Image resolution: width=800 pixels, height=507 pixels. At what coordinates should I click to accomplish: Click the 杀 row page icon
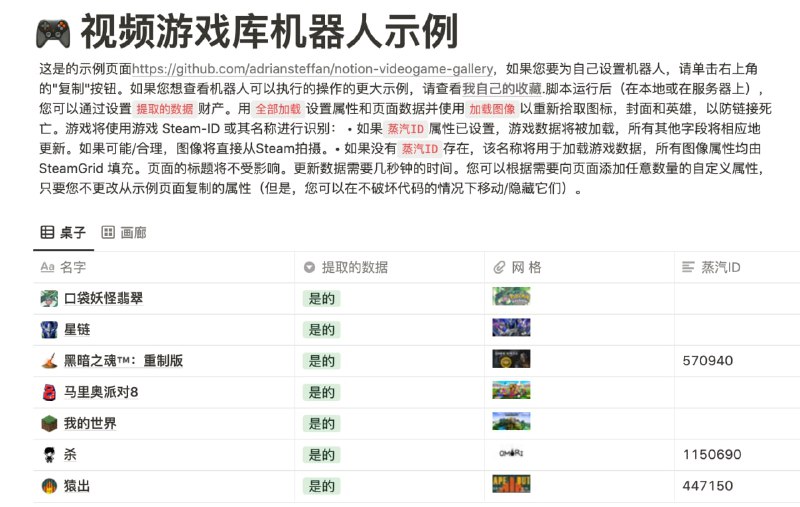(49, 454)
